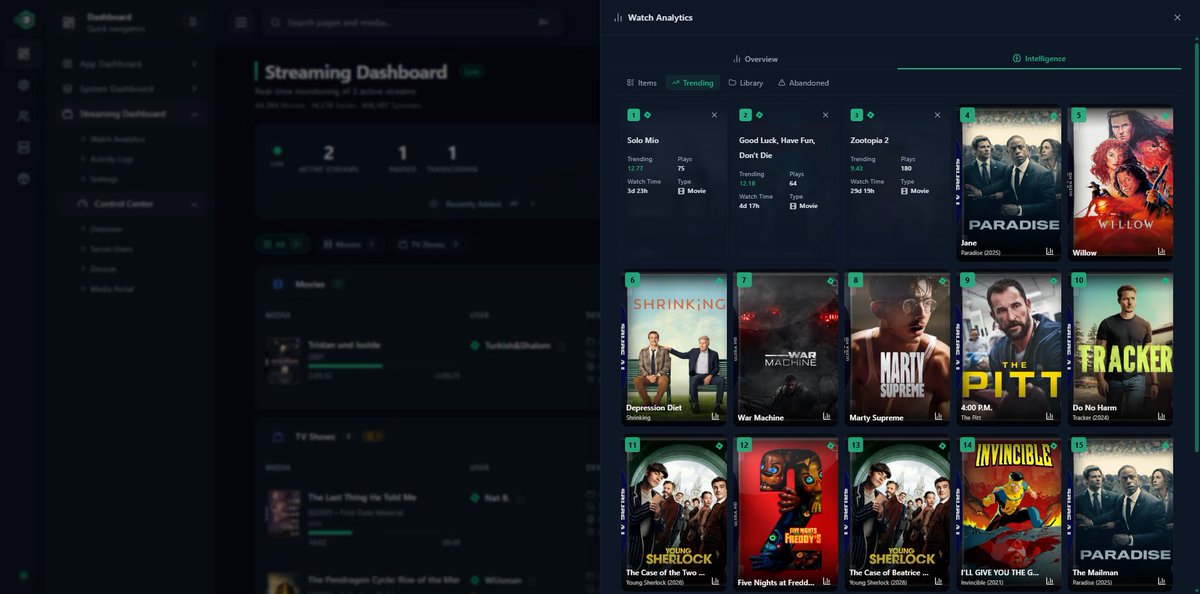Click the "29d 19h" watch time value
The image size is (1200, 594).
click(x=863, y=190)
